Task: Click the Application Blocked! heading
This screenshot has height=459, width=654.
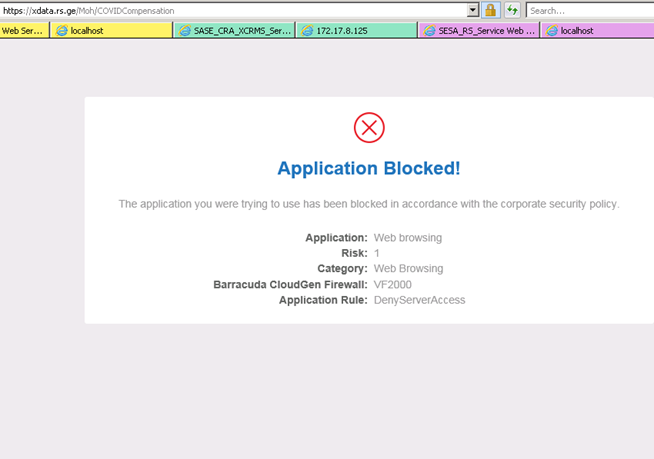Action: [369, 168]
